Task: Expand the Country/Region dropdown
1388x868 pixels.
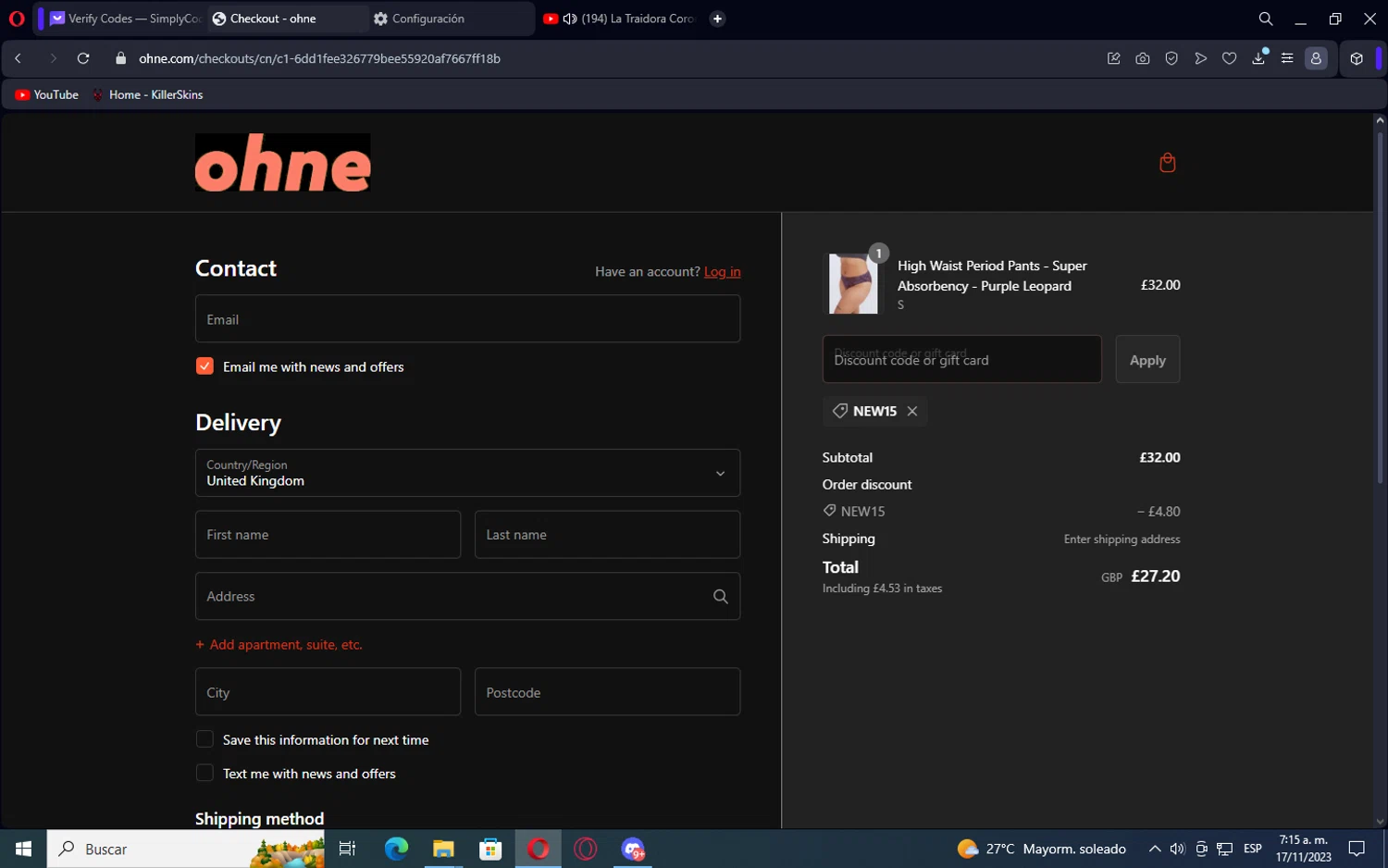Action: point(467,473)
